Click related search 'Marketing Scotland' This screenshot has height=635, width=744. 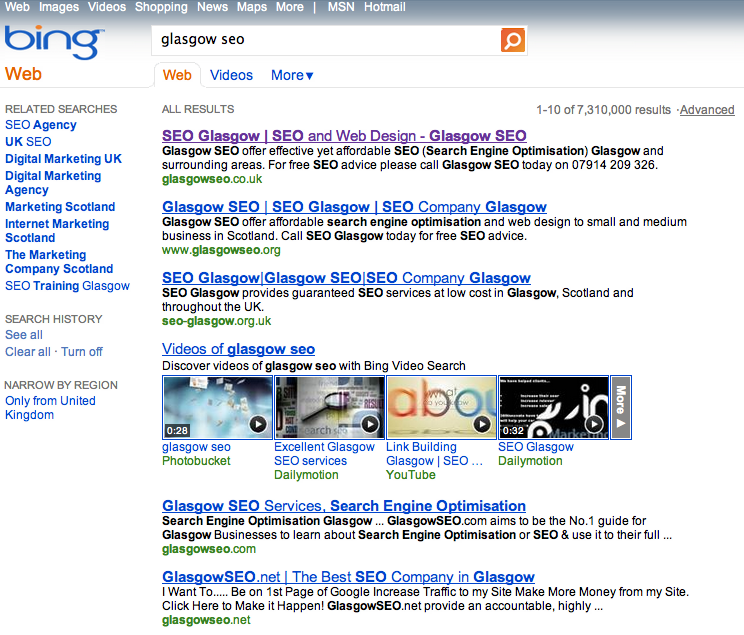click(60, 207)
